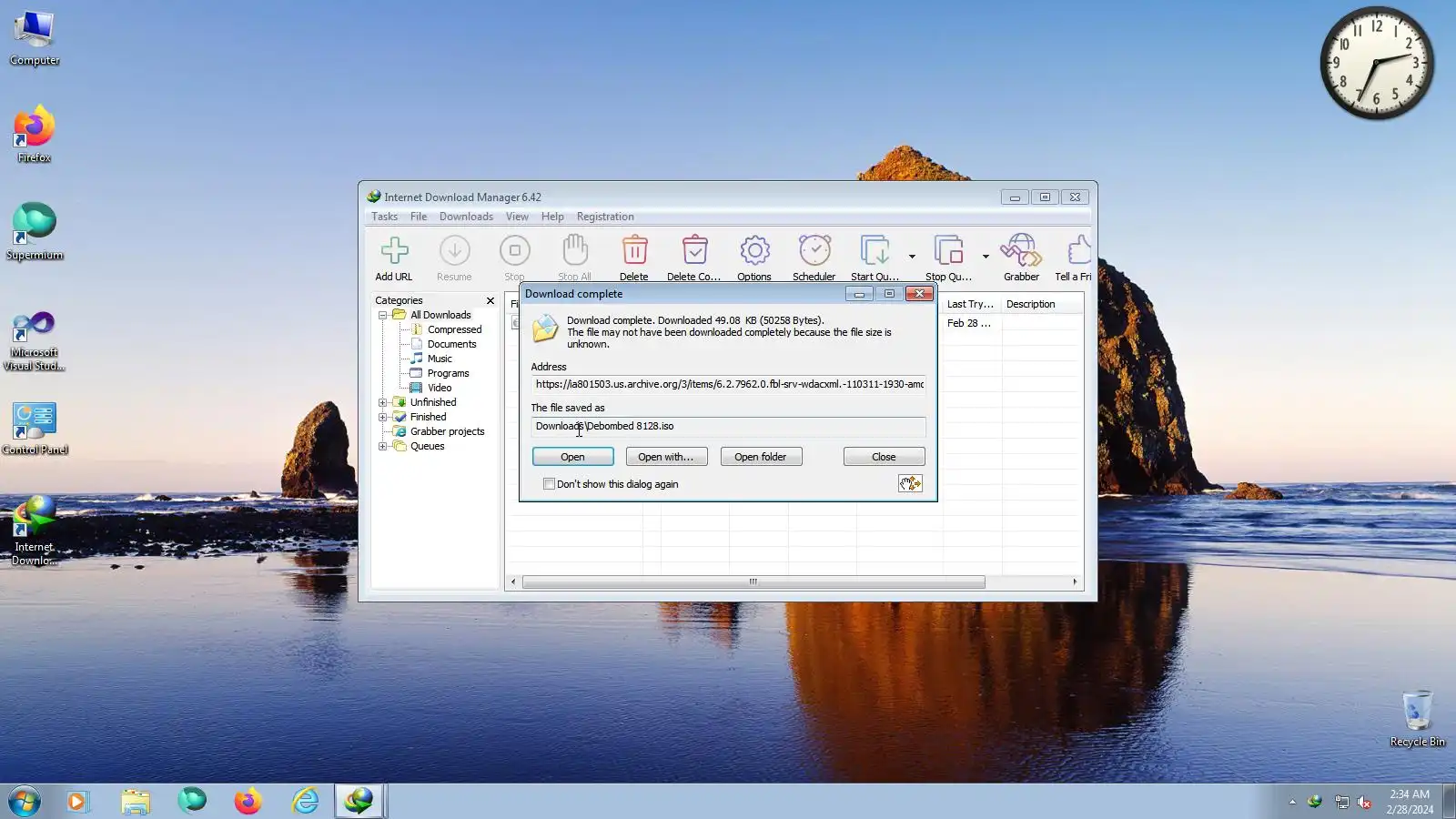Enable Don't show this dialog again
The height and width of the screenshot is (819, 1456).
[x=549, y=484]
